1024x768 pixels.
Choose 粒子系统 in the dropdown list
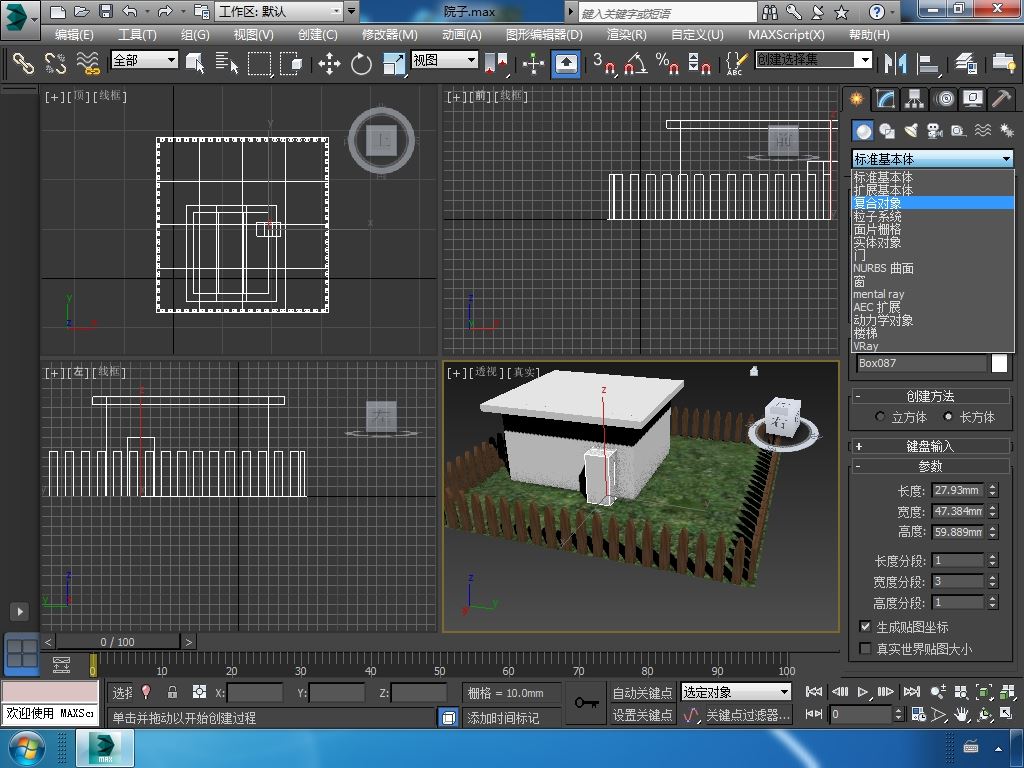pyautogui.click(x=933, y=216)
